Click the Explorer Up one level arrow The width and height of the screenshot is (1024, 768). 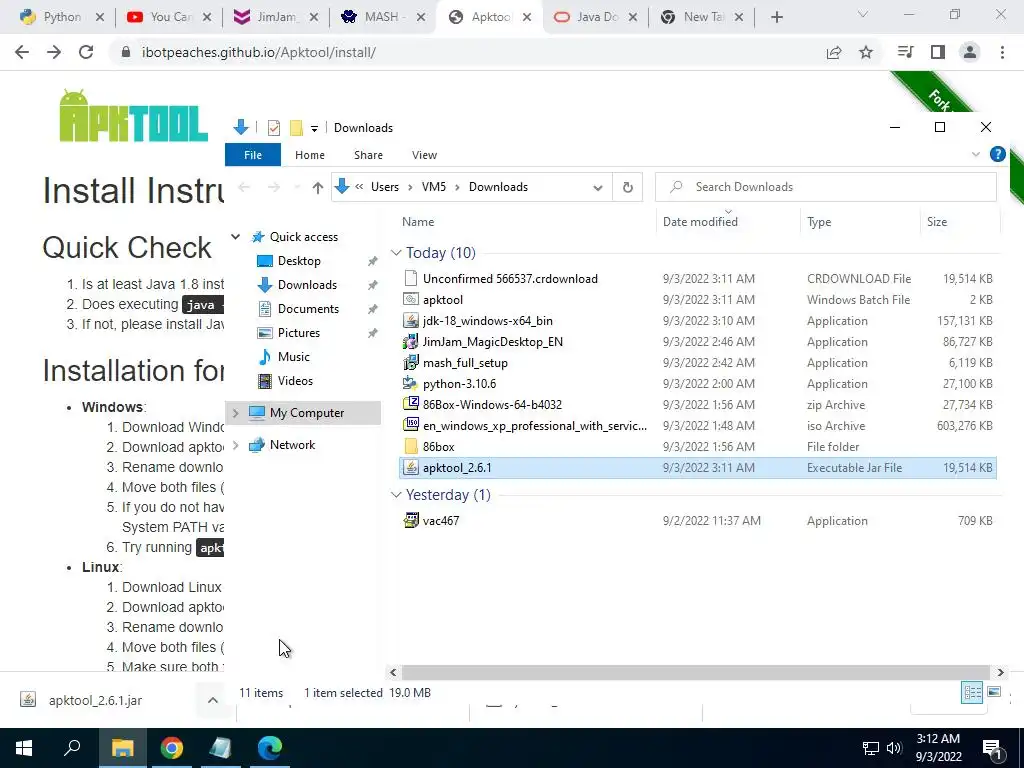pos(317,187)
